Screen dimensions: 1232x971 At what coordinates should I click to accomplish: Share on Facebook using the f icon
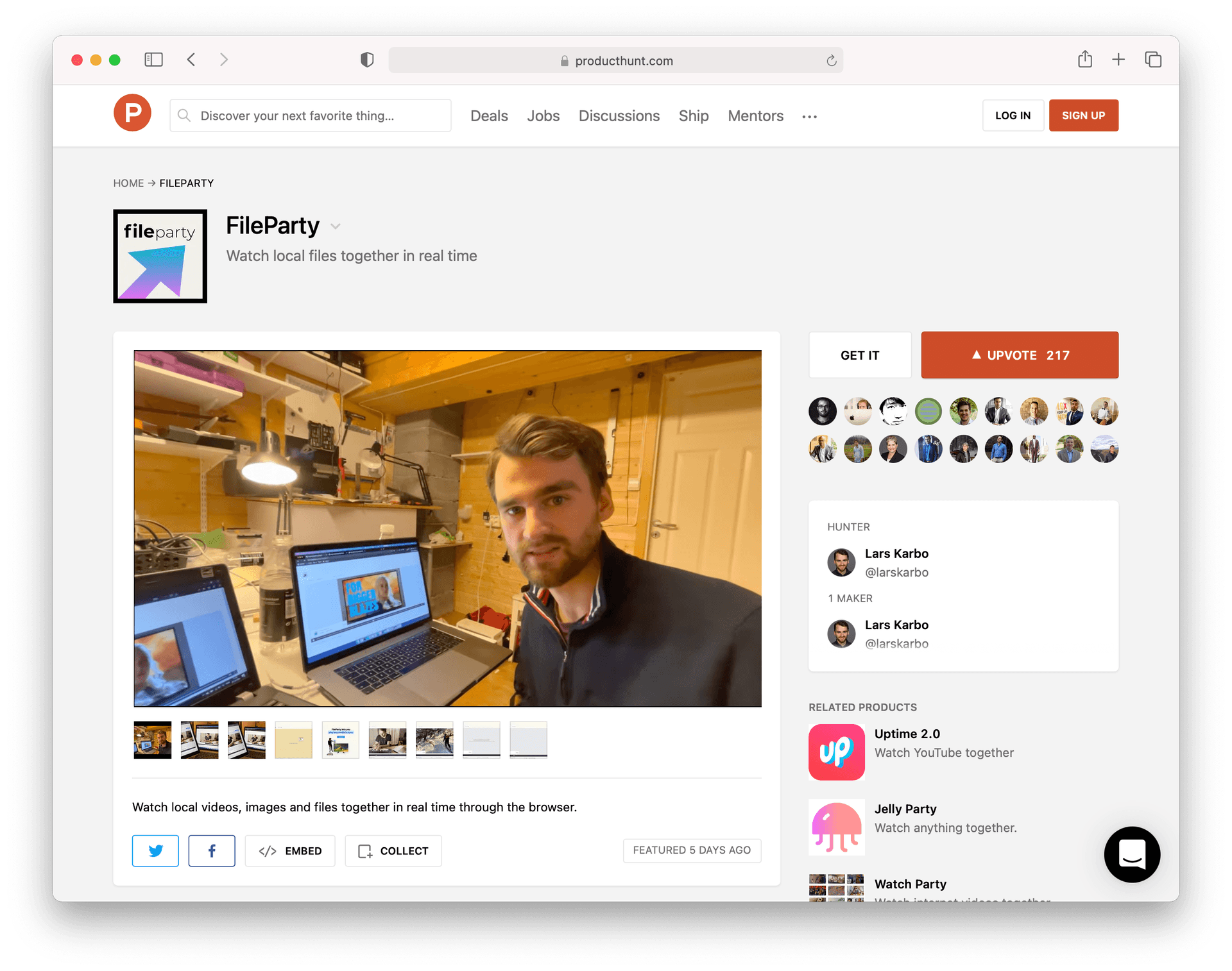click(x=212, y=850)
